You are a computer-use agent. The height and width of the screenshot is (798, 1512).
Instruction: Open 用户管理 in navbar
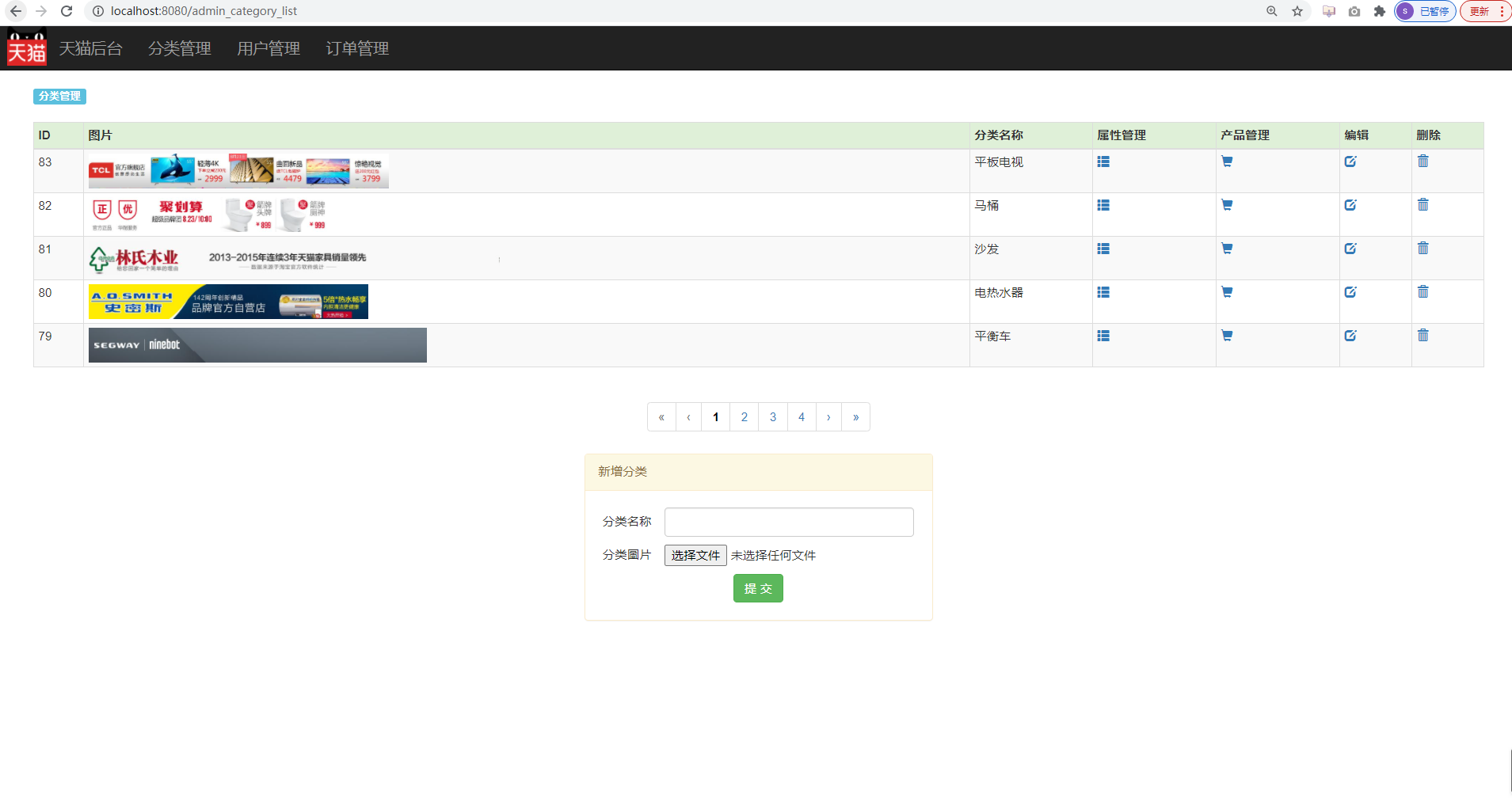click(269, 48)
